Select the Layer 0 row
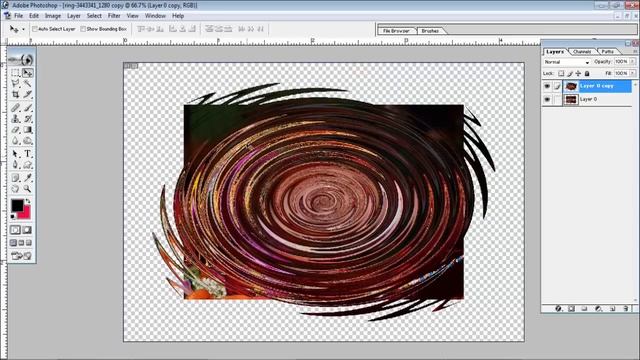The image size is (640, 360). pyautogui.click(x=587, y=99)
